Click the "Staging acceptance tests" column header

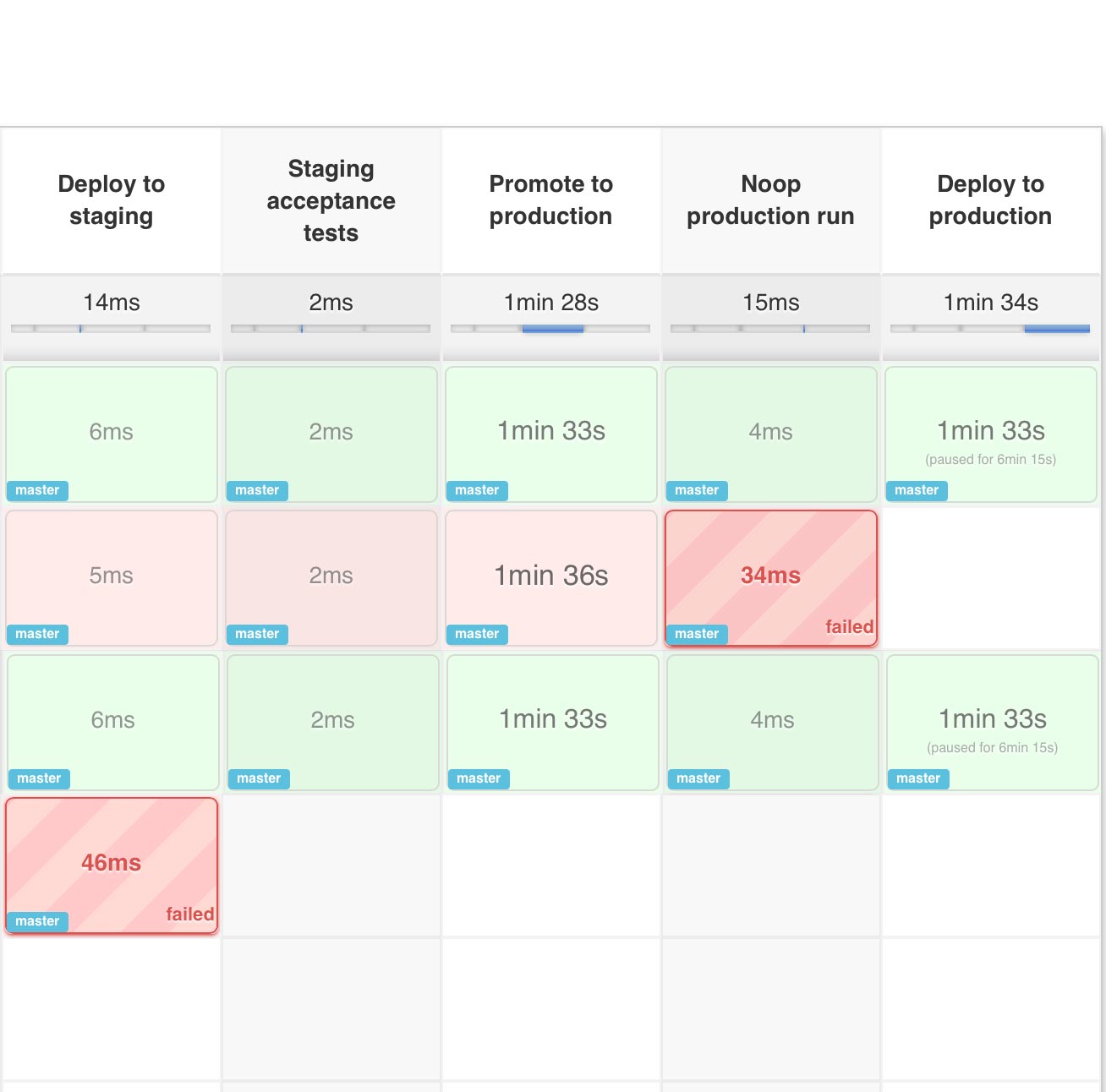coord(331,201)
